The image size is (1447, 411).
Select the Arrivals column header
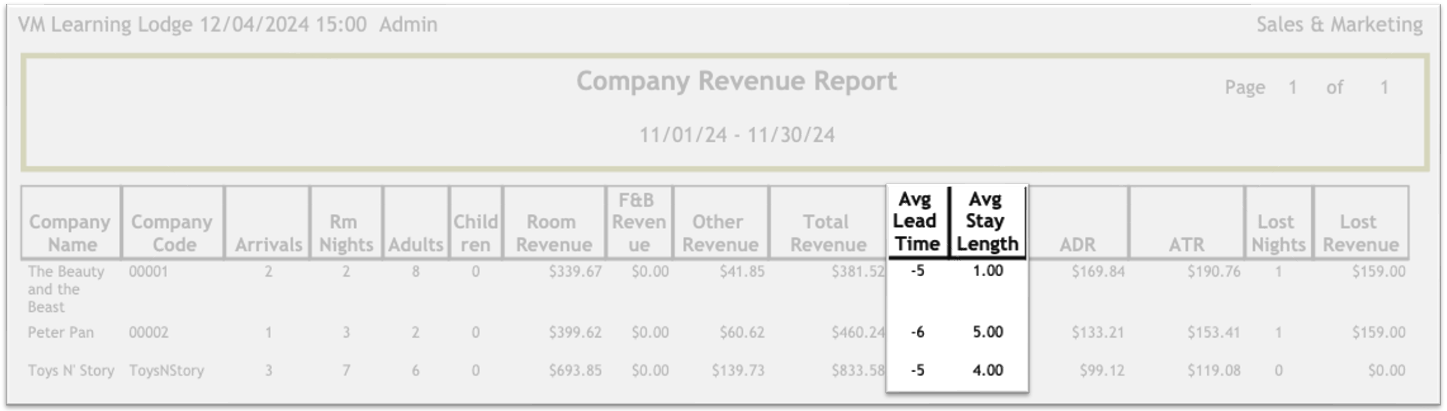(x=269, y=244)
